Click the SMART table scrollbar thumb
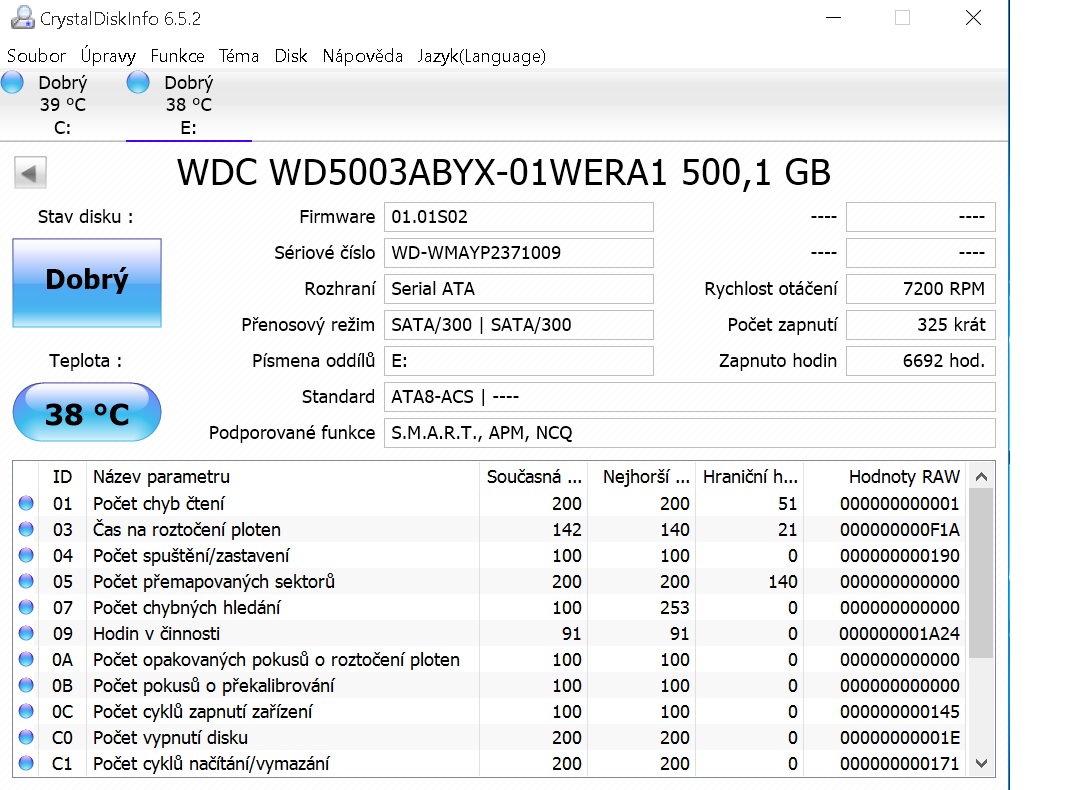 click(x=981, y=573)
